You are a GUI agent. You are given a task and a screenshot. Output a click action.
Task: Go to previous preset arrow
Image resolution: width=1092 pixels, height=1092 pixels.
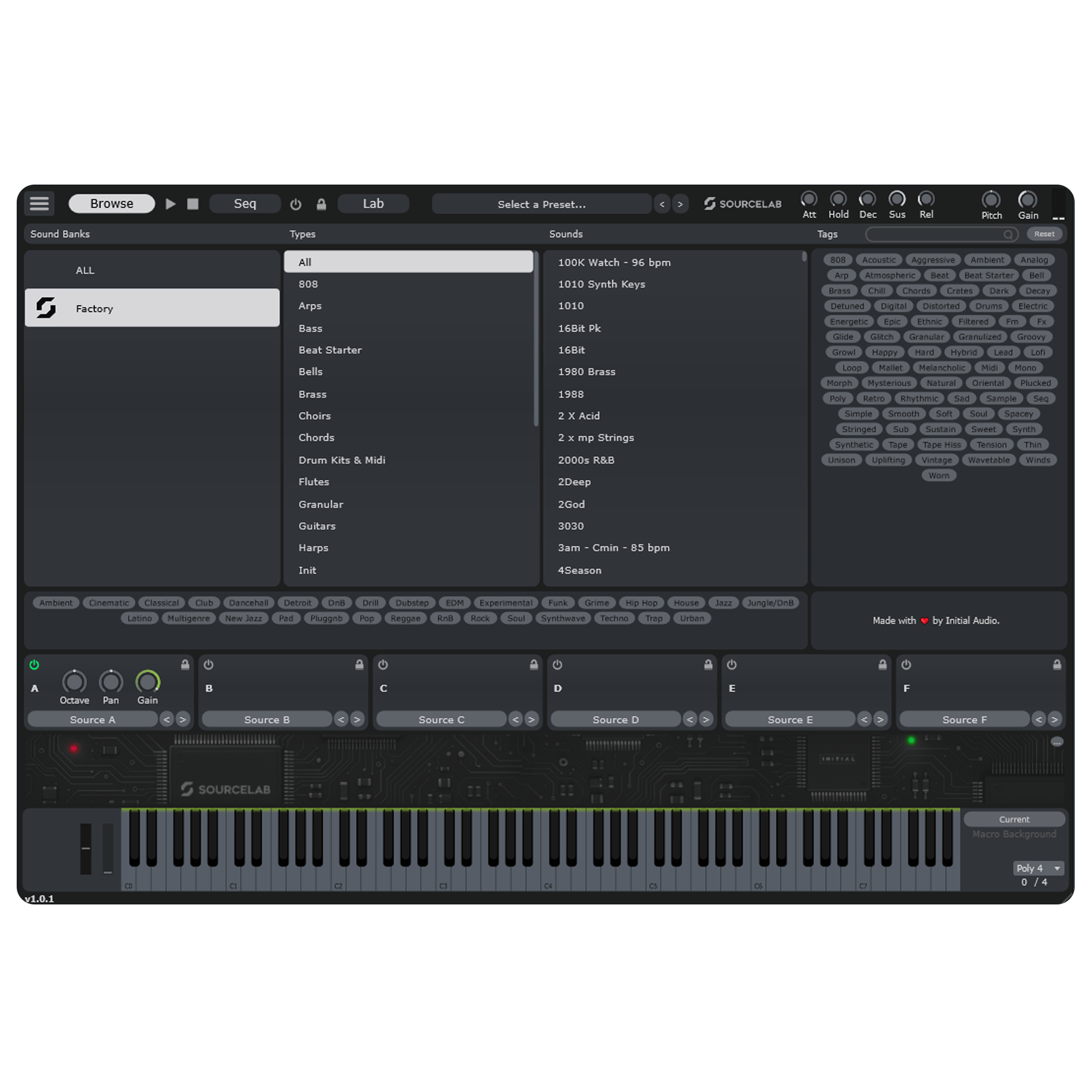coord(662,204)
